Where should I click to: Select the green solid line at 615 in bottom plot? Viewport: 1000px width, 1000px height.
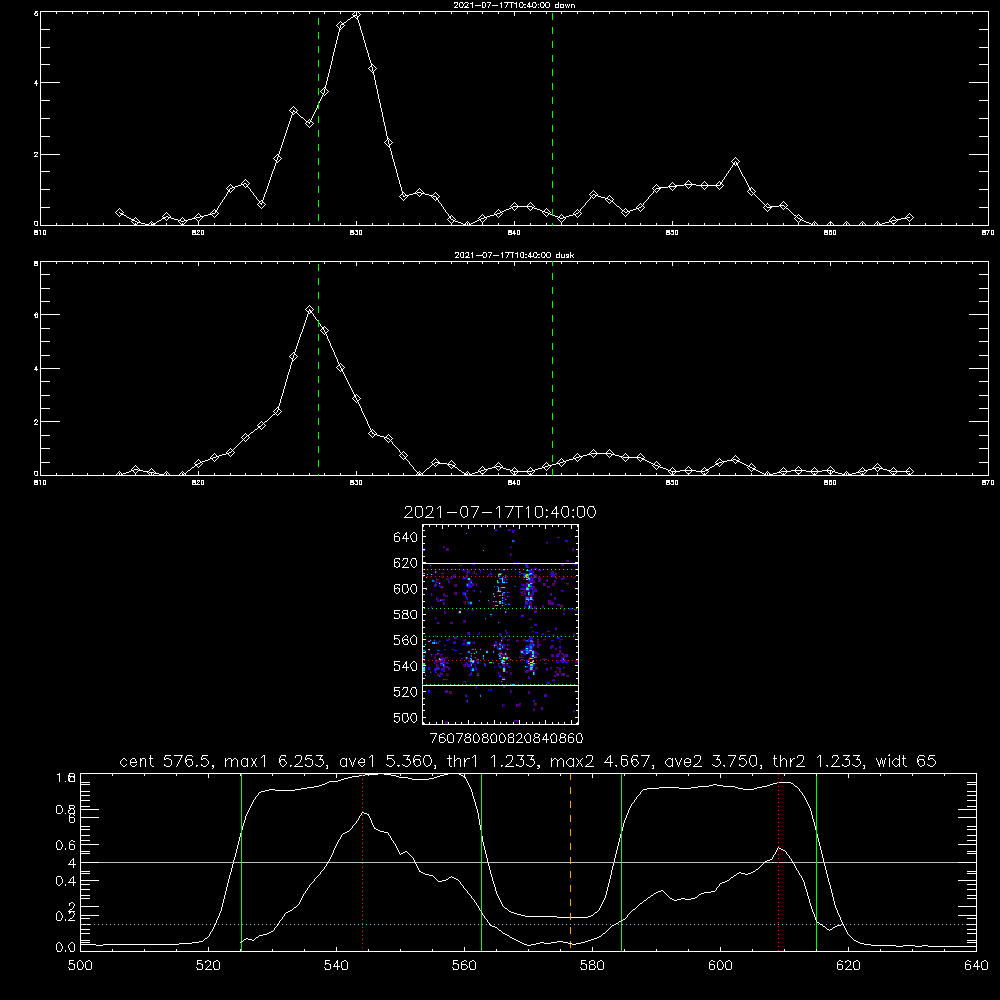click(816, 861)
